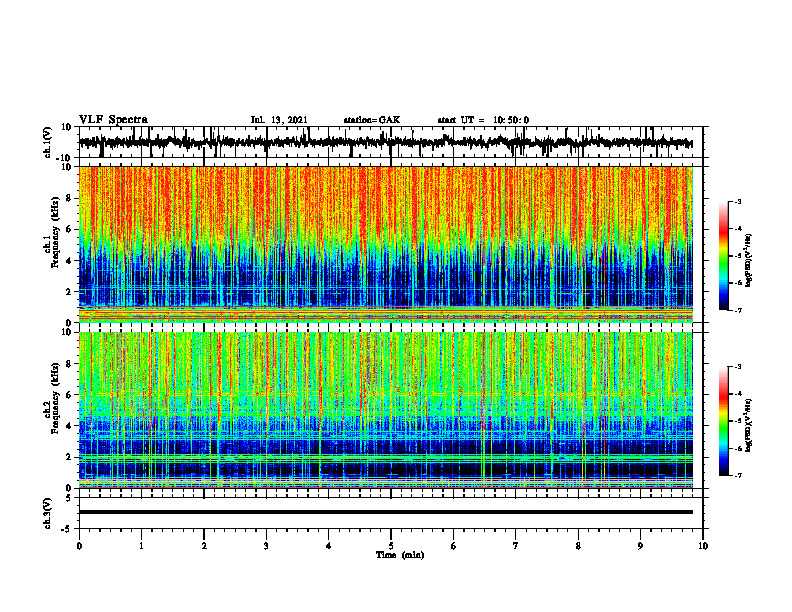Click '-3' label on ch.1 colorbar
792x612 pixels.
pos(737,202)
